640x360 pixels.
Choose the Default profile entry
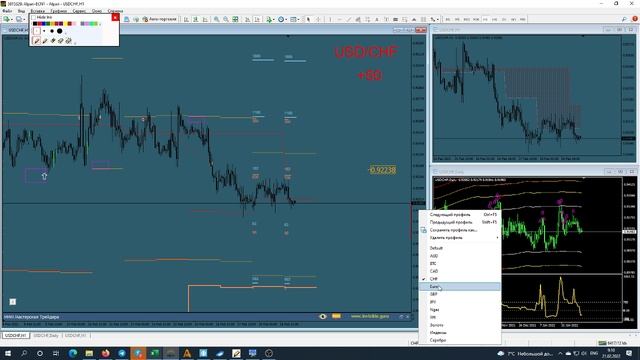(x=460, y=248)
